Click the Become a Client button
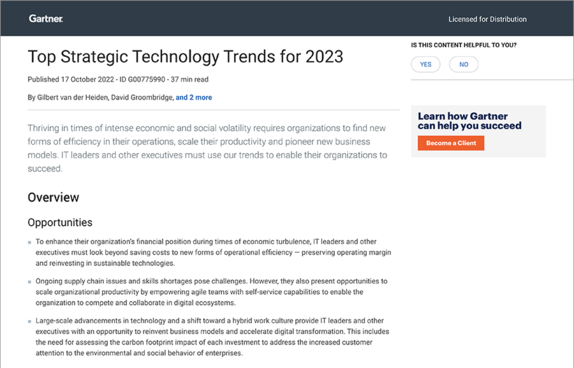This screenshot has height=368, width=574. click(451, 143)
